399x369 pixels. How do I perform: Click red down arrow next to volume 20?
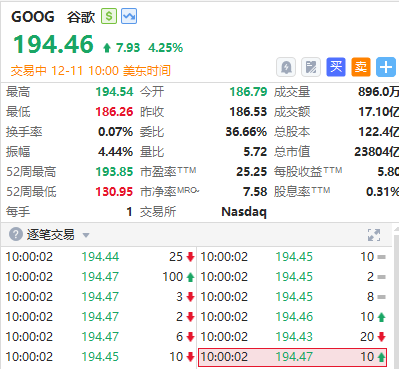point(382,337)
